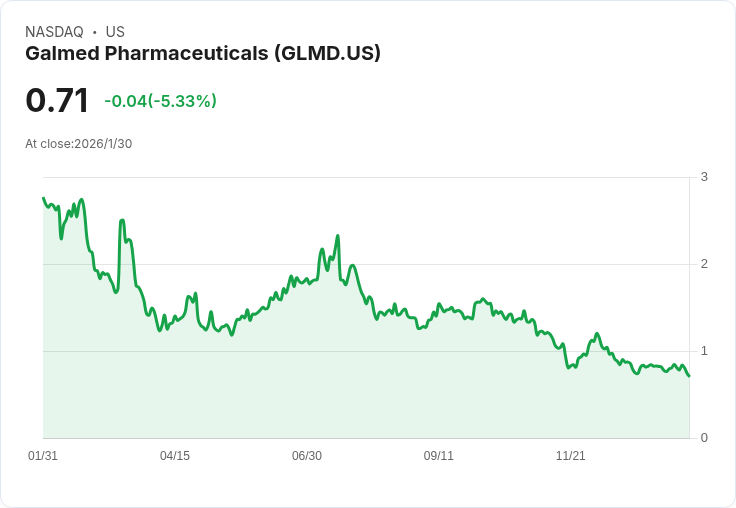
Task: Click the starting point of the price line
Action: point(43,198)
